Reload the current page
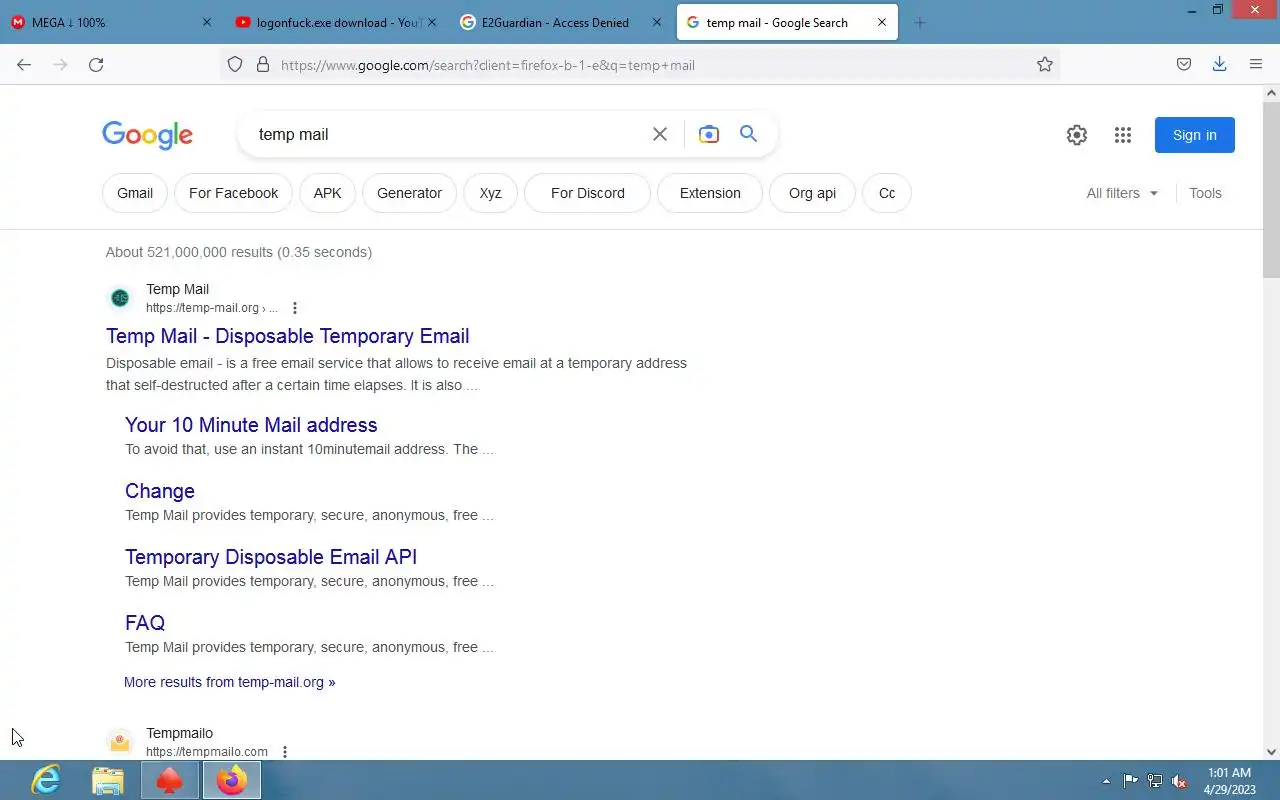 [96, 65]
